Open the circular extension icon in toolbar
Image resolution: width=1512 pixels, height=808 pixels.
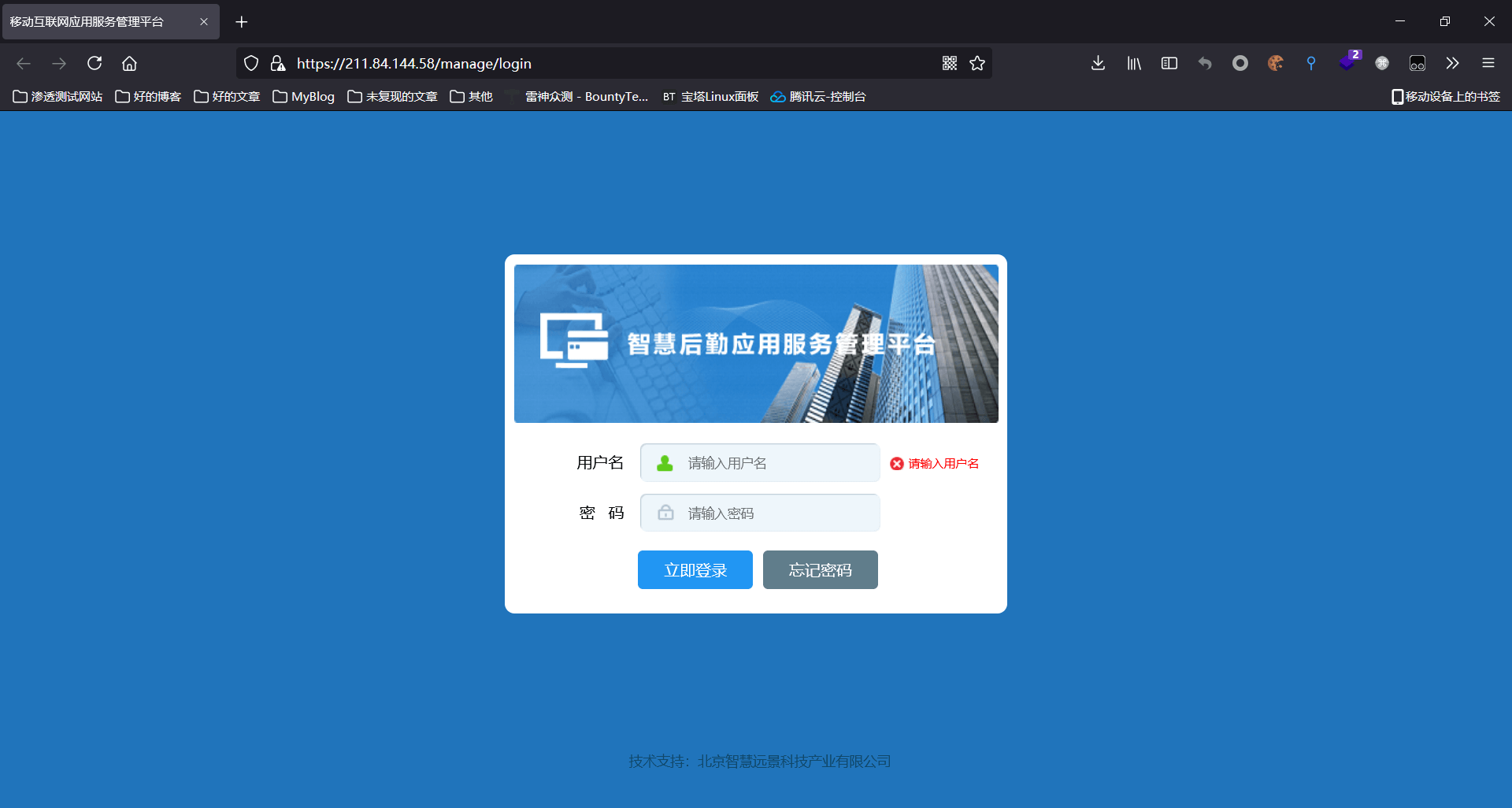tap(1240, 63)
